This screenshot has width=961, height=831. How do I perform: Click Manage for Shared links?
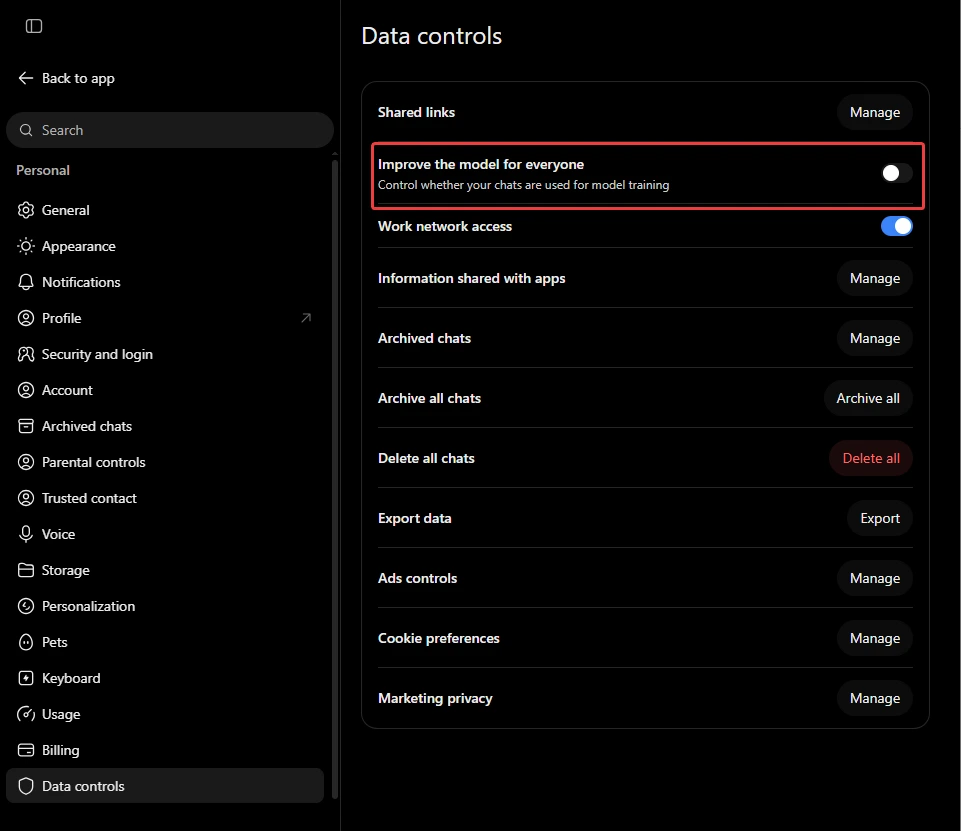(x=875, y=112)
